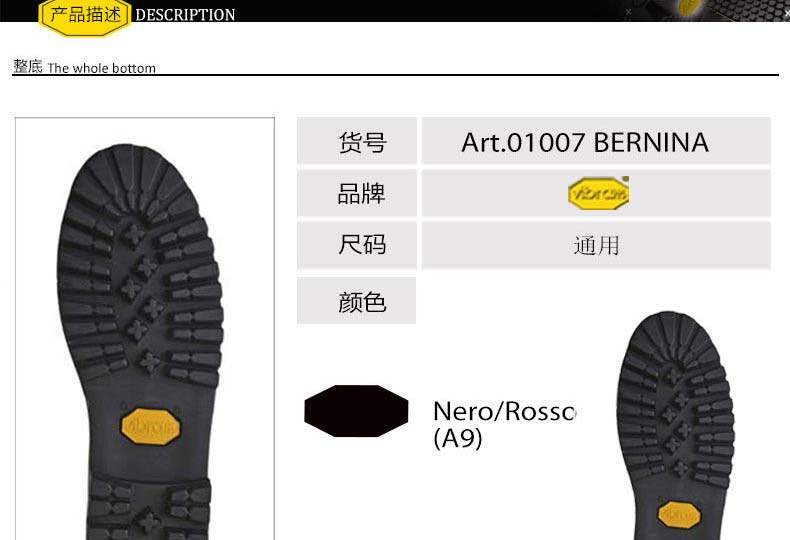Select Art.01007 BERNINA article number
The width and height of the screenshot is (790, 540).
[x=585, y=142]
